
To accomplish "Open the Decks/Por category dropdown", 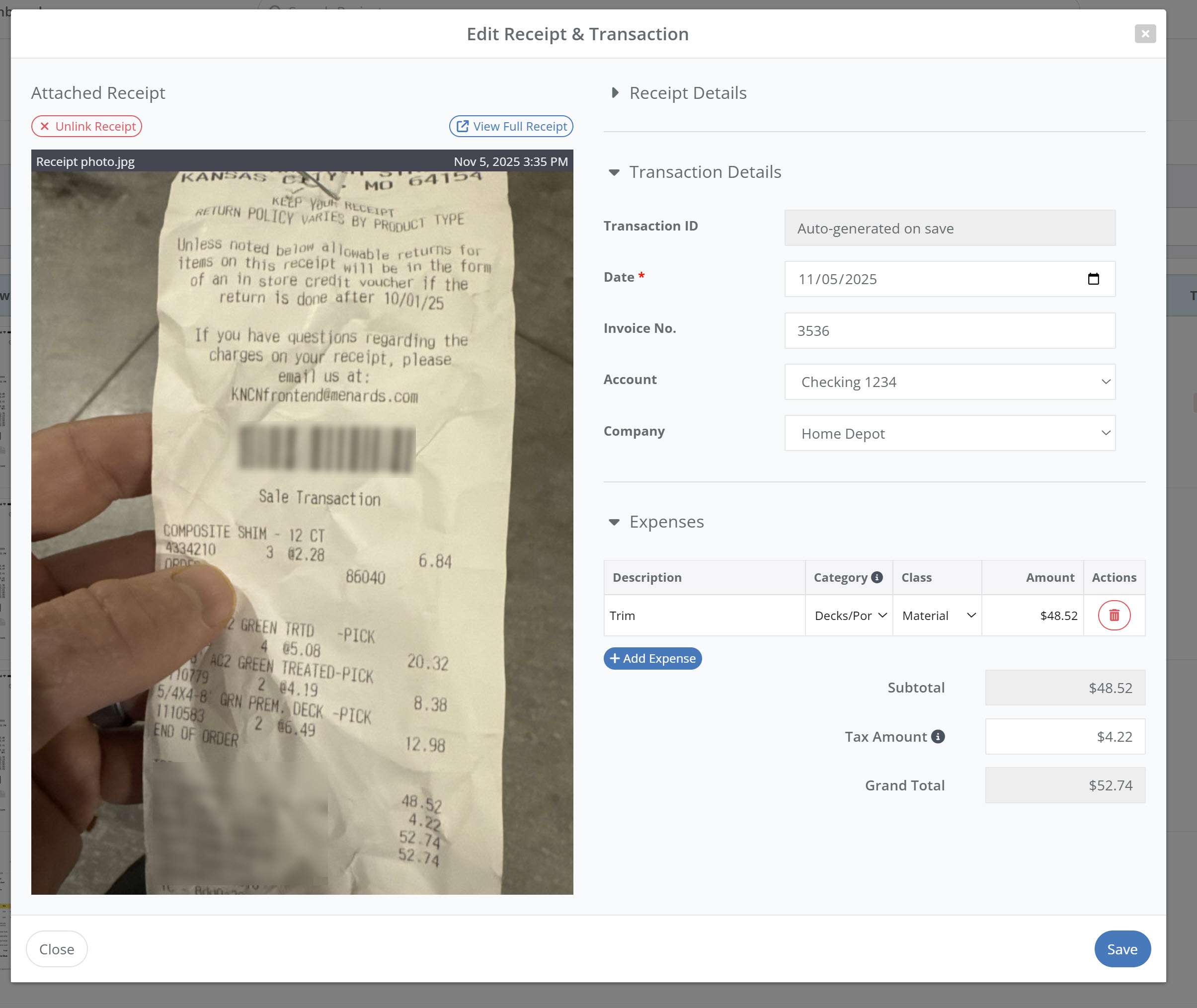I will pos(850,616).
